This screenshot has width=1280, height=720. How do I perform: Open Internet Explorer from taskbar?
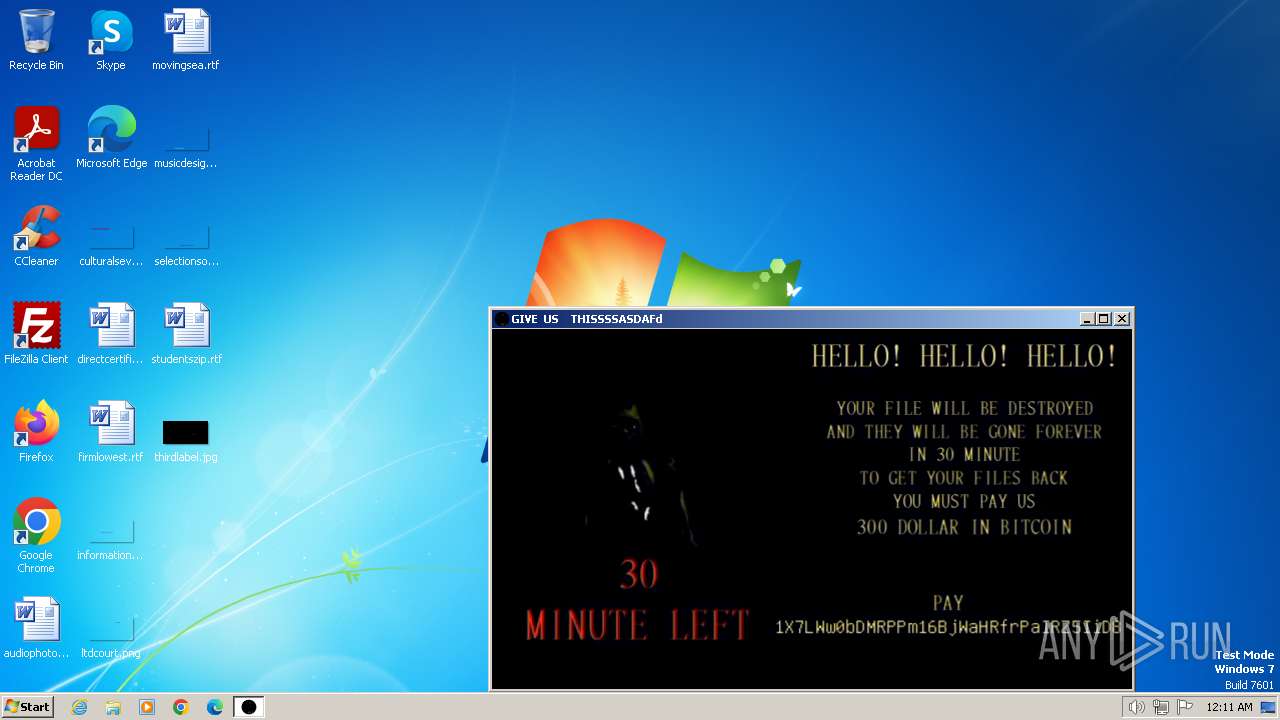pyautogui.click(x=79, y=707)
